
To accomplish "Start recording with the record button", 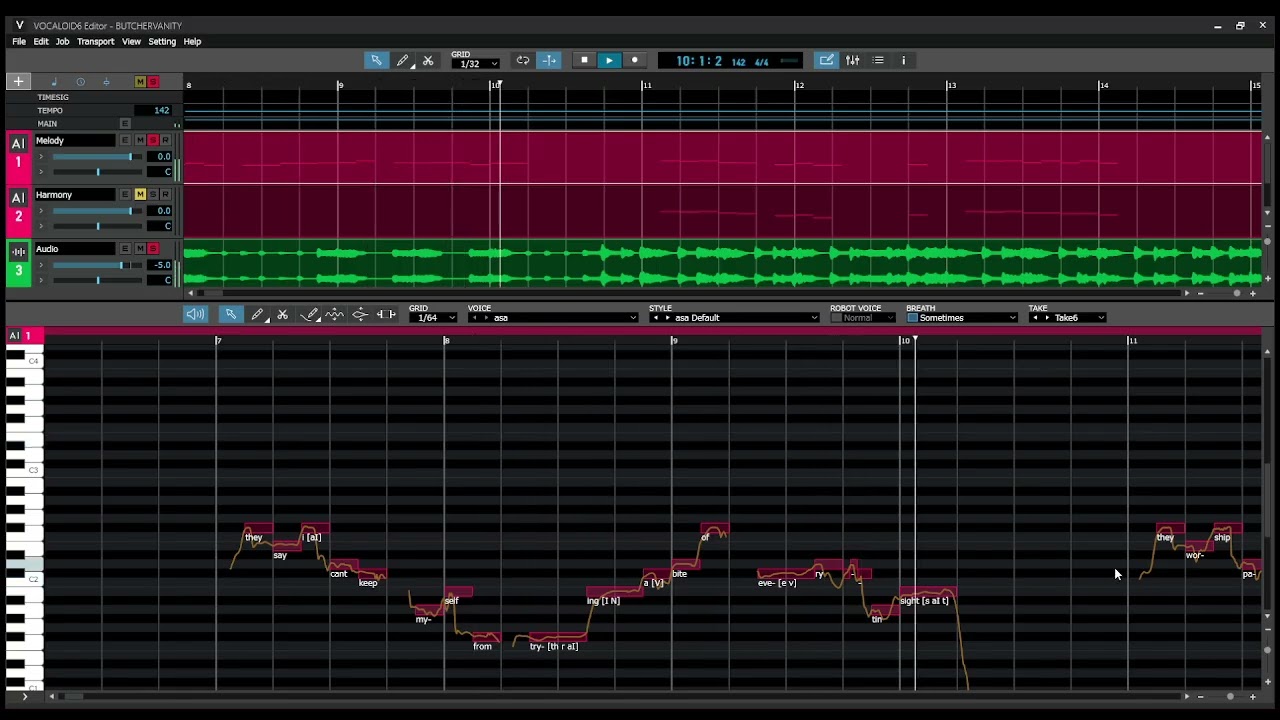I will [x=634, y=60].
